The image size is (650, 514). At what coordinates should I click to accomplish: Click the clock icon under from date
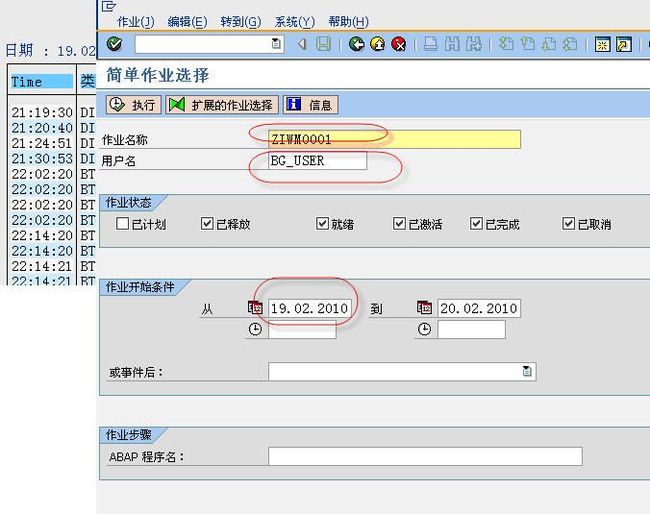point(255,330)
